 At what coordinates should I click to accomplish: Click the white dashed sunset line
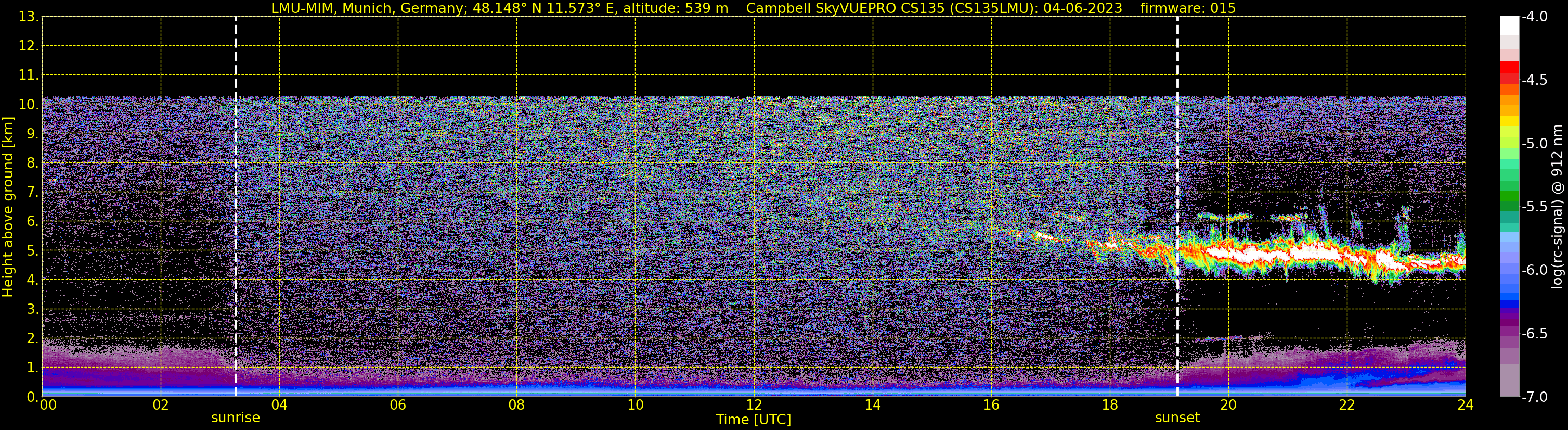pos(1177,207)
